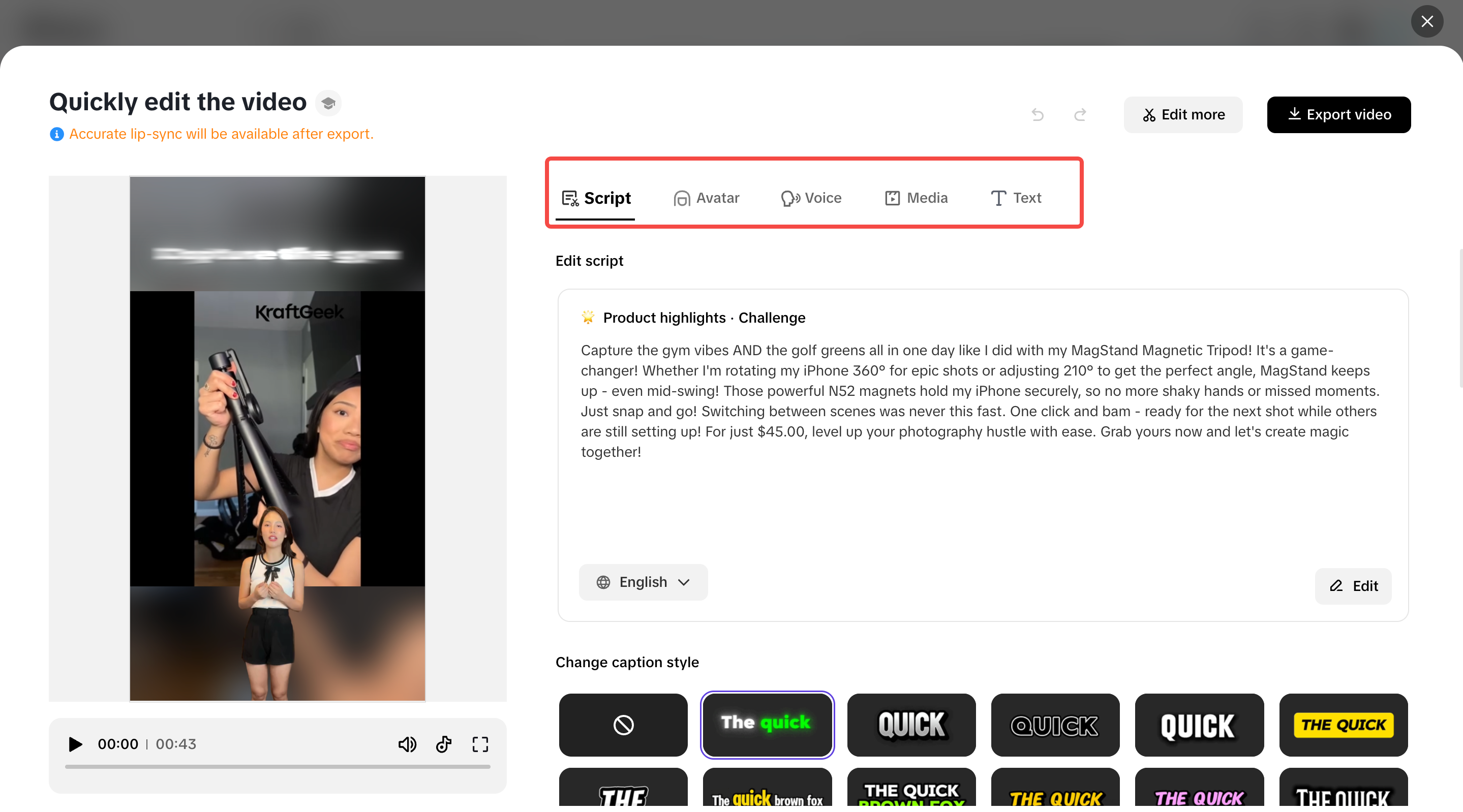The image size is (1463, 812).
Task: Click the 00:00 current time text
Action: click(x=118, y=744)
